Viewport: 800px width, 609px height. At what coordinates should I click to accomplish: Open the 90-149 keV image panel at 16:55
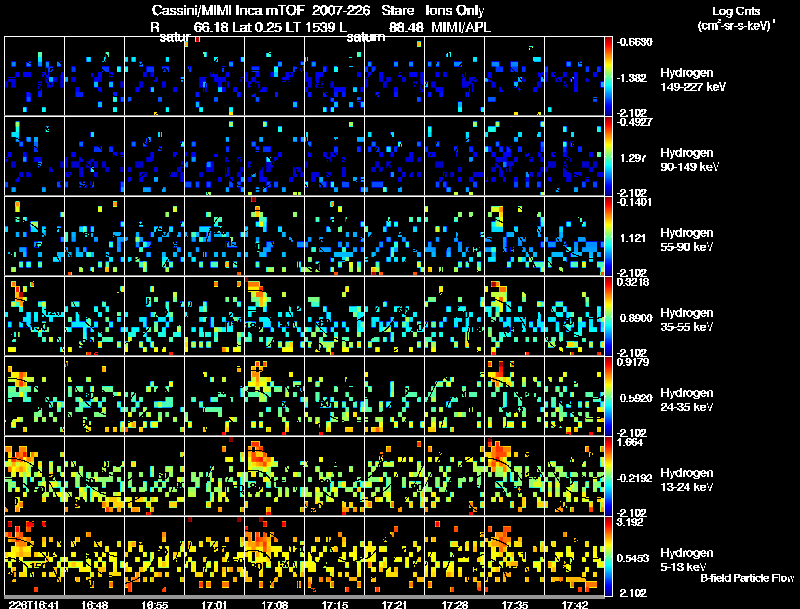click(x=155, y=156)
